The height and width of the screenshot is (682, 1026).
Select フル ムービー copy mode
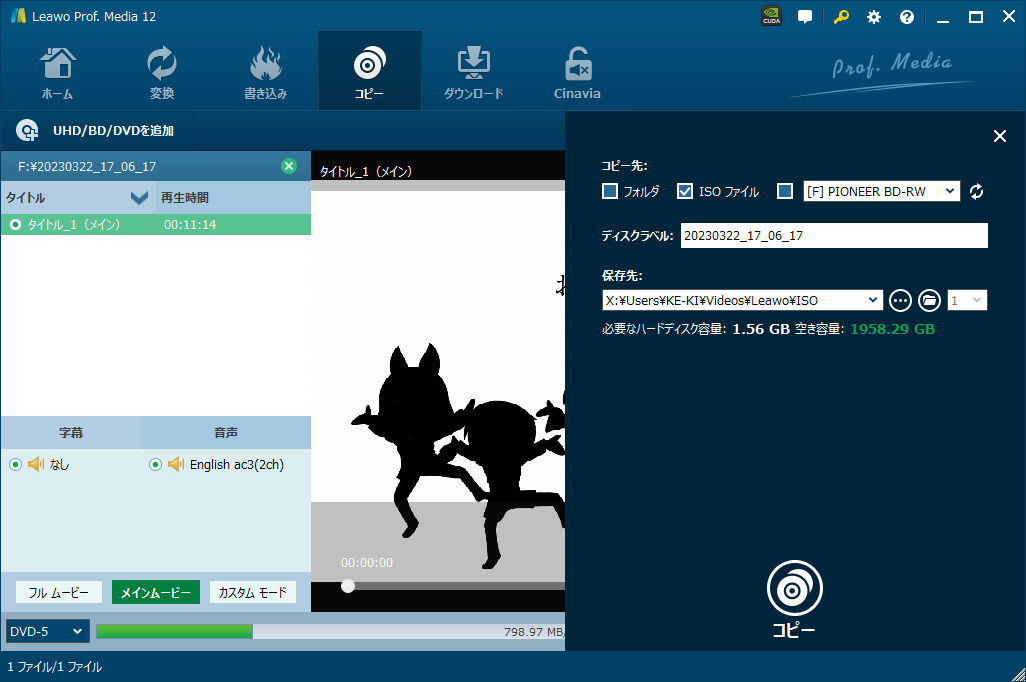58,593
